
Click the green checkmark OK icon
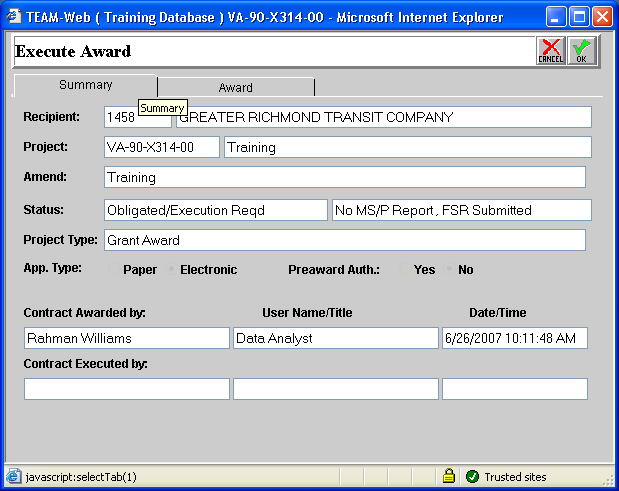581,51
